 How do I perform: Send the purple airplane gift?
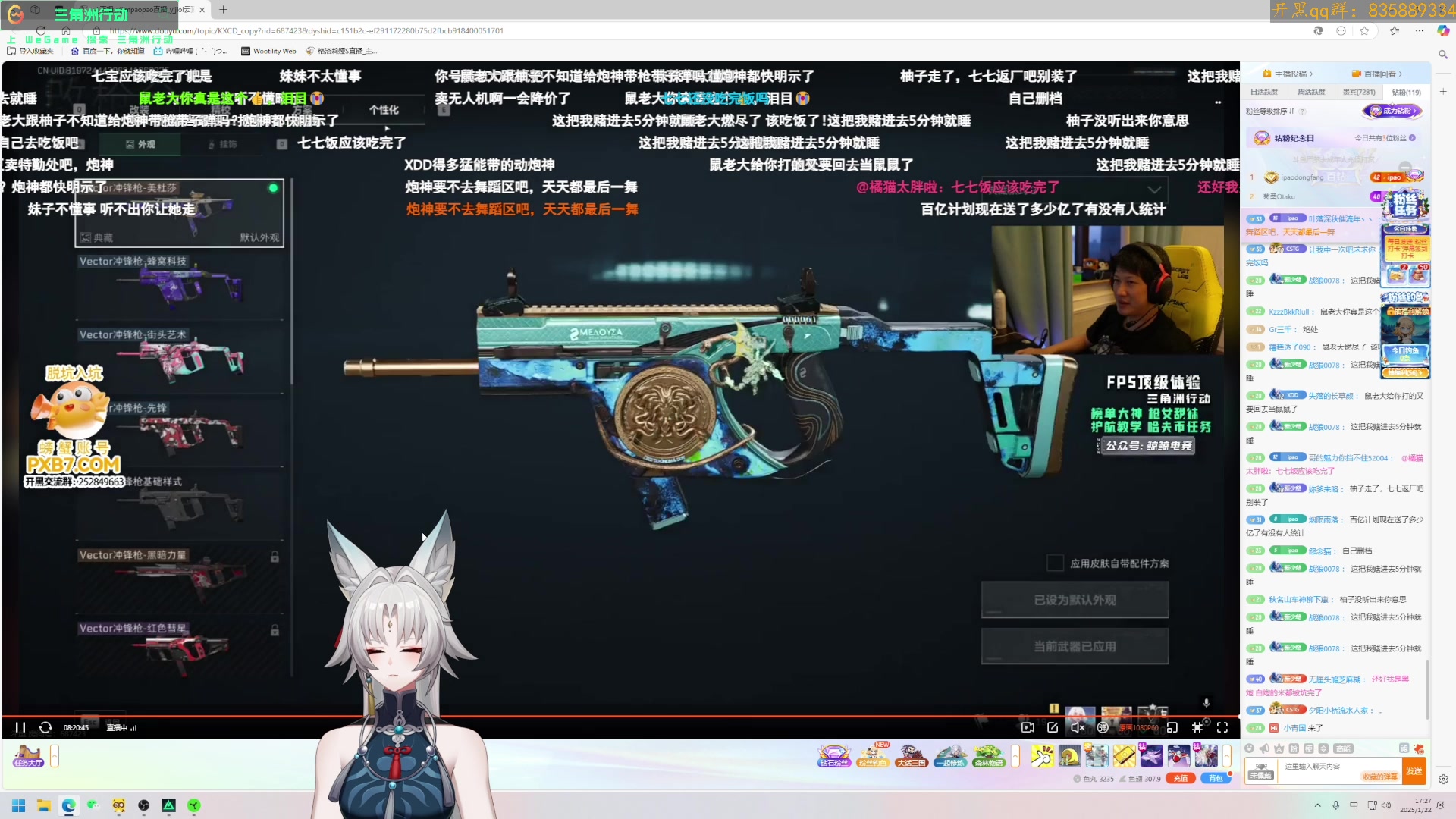click(x=1151, y=756)
